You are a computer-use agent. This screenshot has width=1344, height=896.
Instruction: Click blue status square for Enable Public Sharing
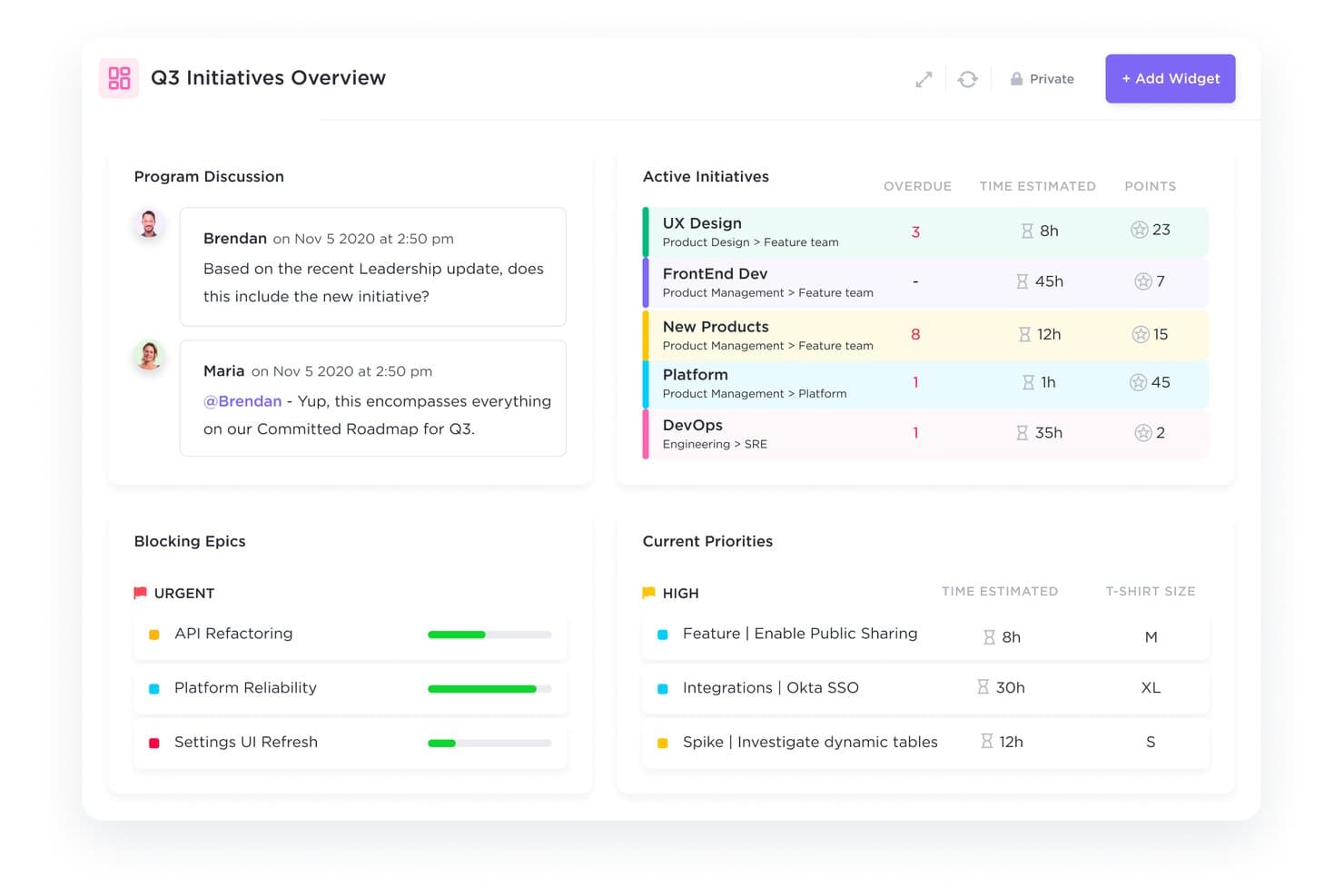[x=663, y=635]
